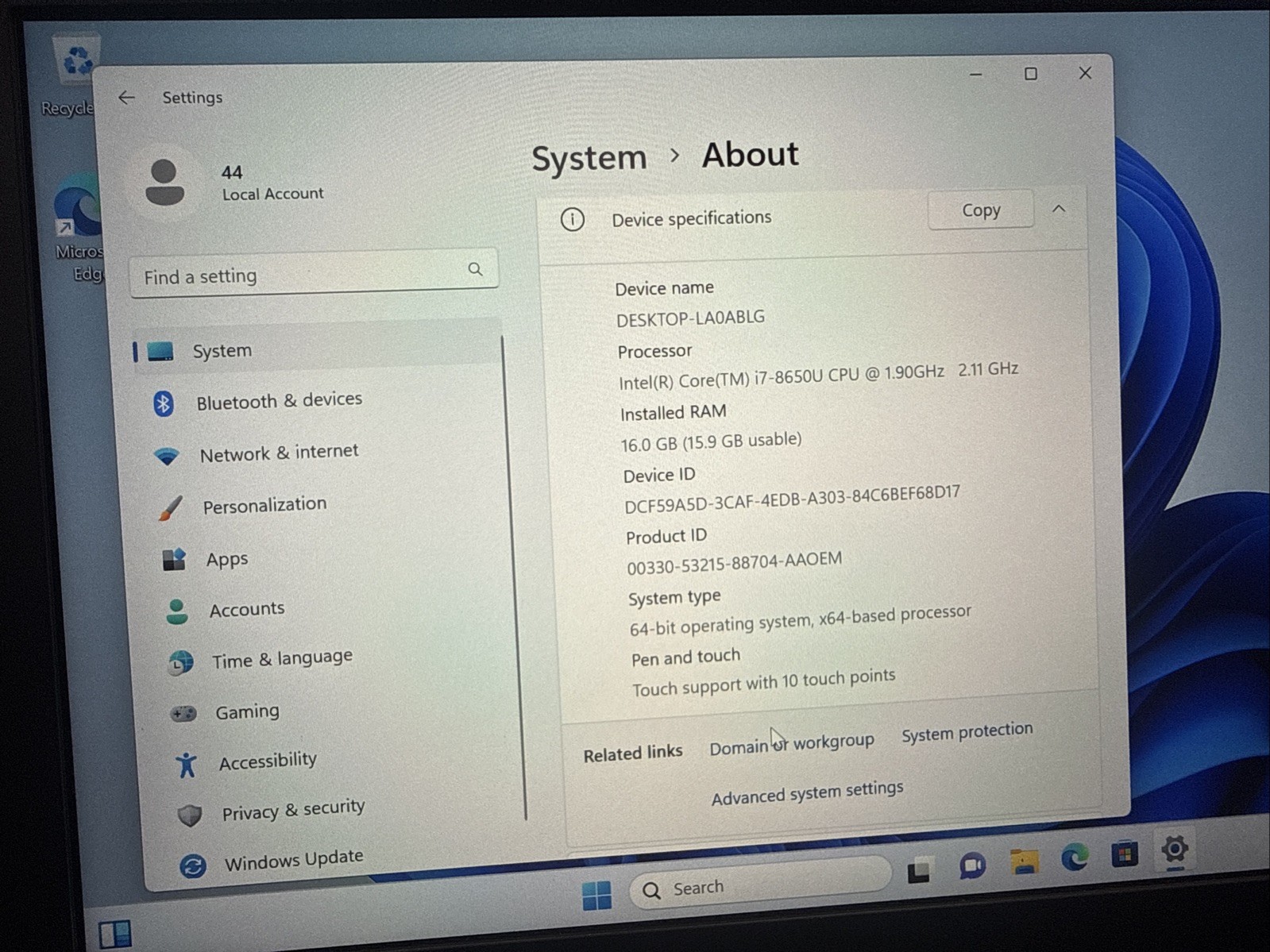Click the taskbar Search box

[x=760, y=883]
